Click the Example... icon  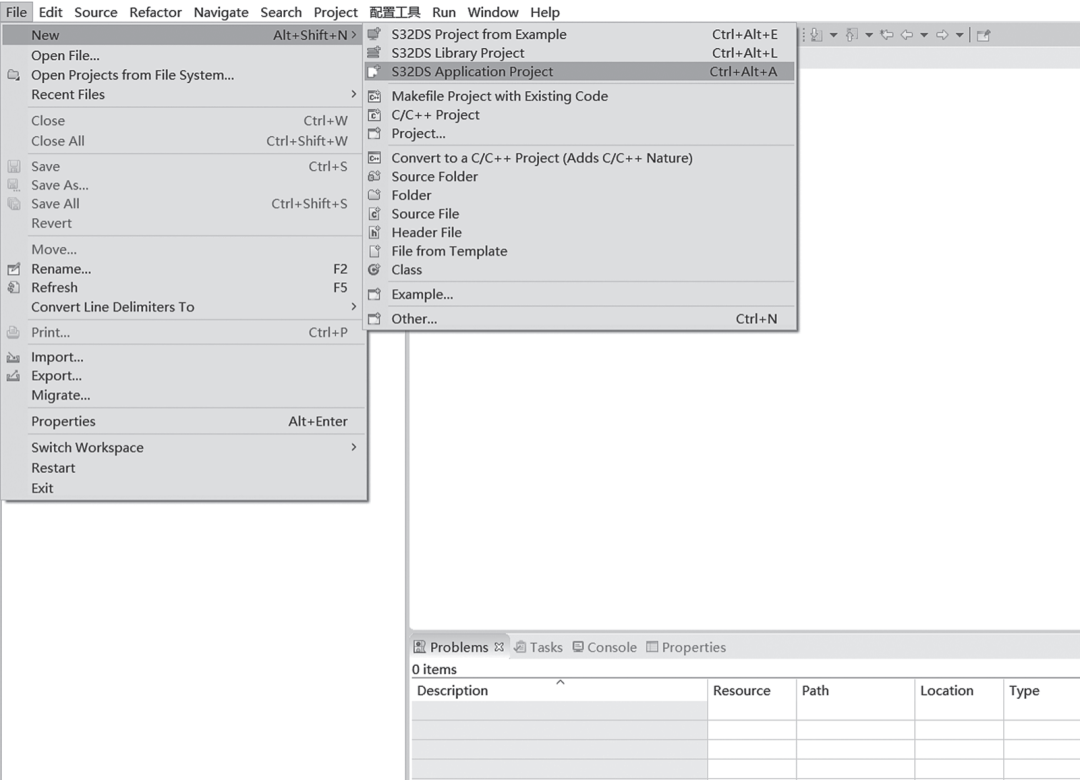[374, 294]
